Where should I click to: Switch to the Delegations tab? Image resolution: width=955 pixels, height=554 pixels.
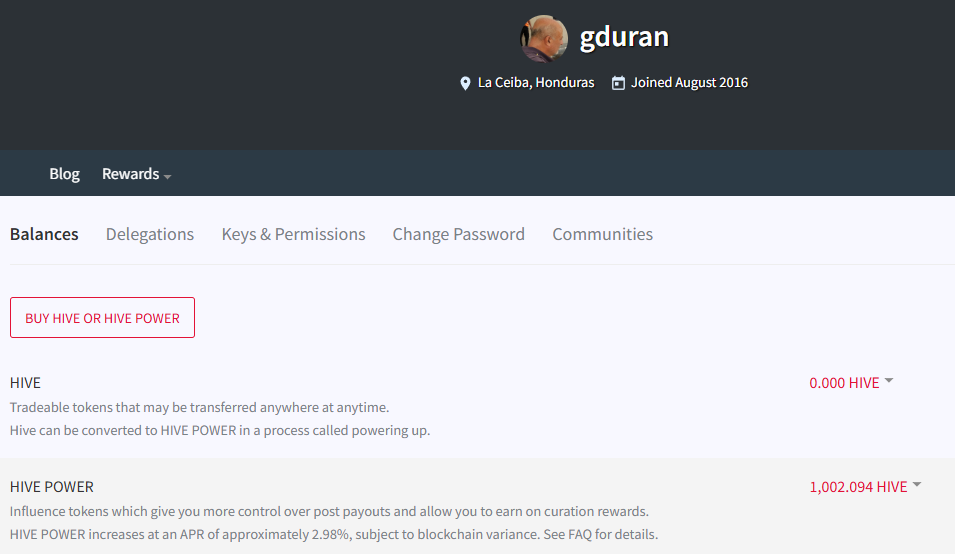150,234
